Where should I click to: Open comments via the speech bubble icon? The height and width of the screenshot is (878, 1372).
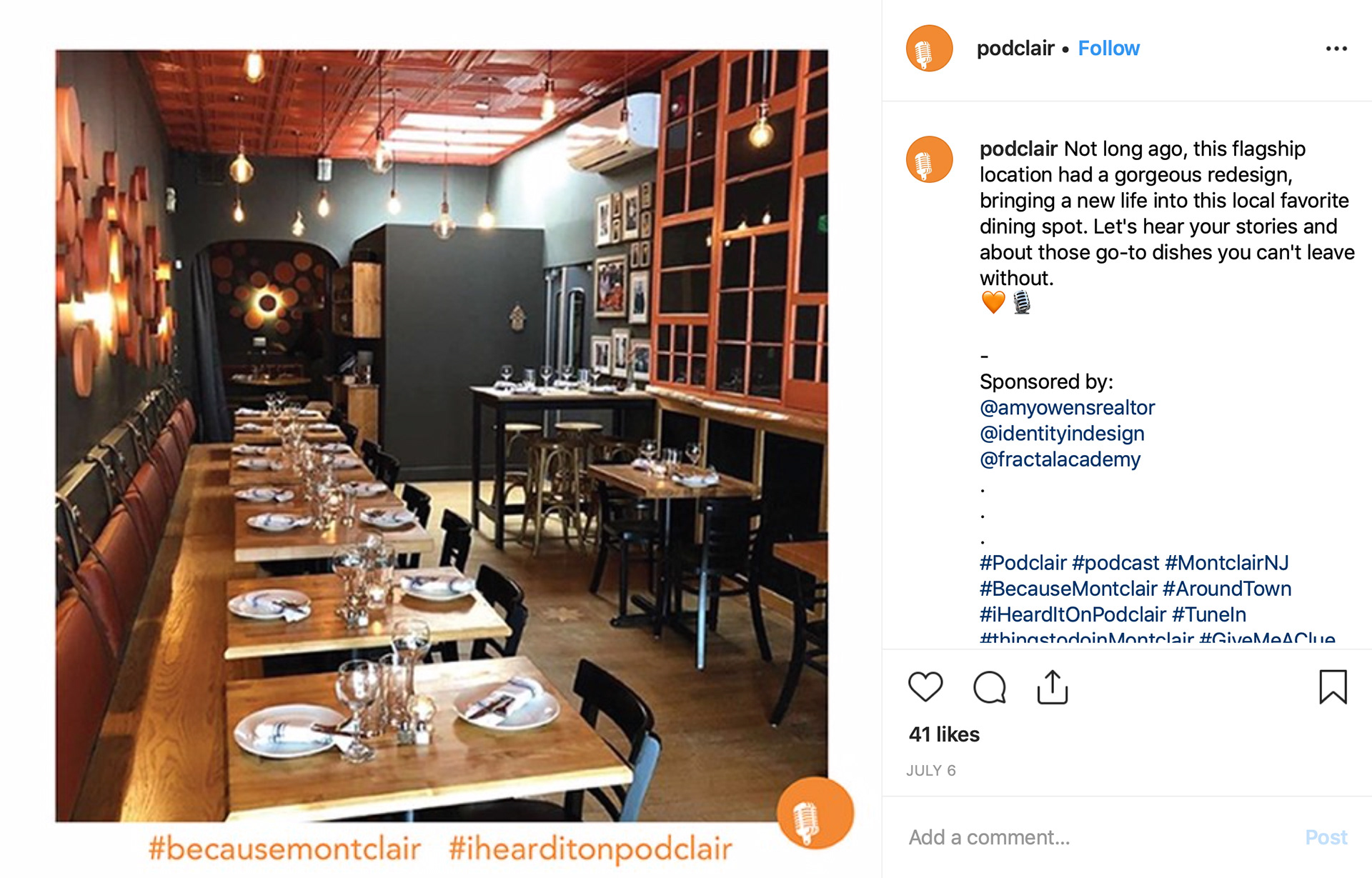(989, 687)
